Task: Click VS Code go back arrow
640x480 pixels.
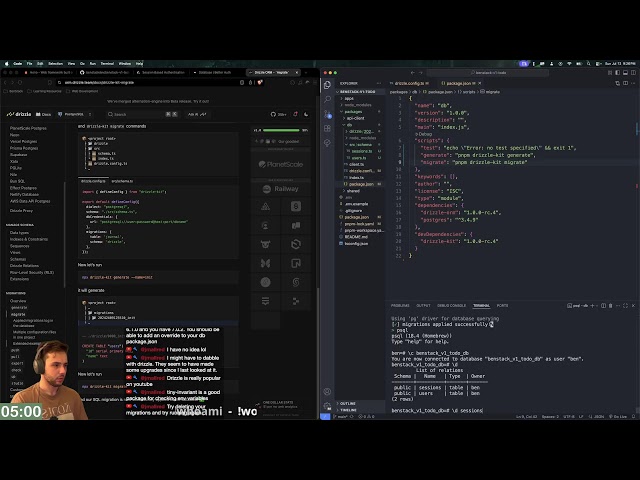Action: pos(412,73)
